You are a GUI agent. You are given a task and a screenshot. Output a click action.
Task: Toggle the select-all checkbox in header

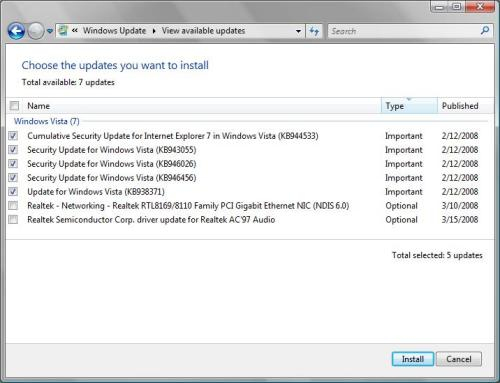coord(14,106)
